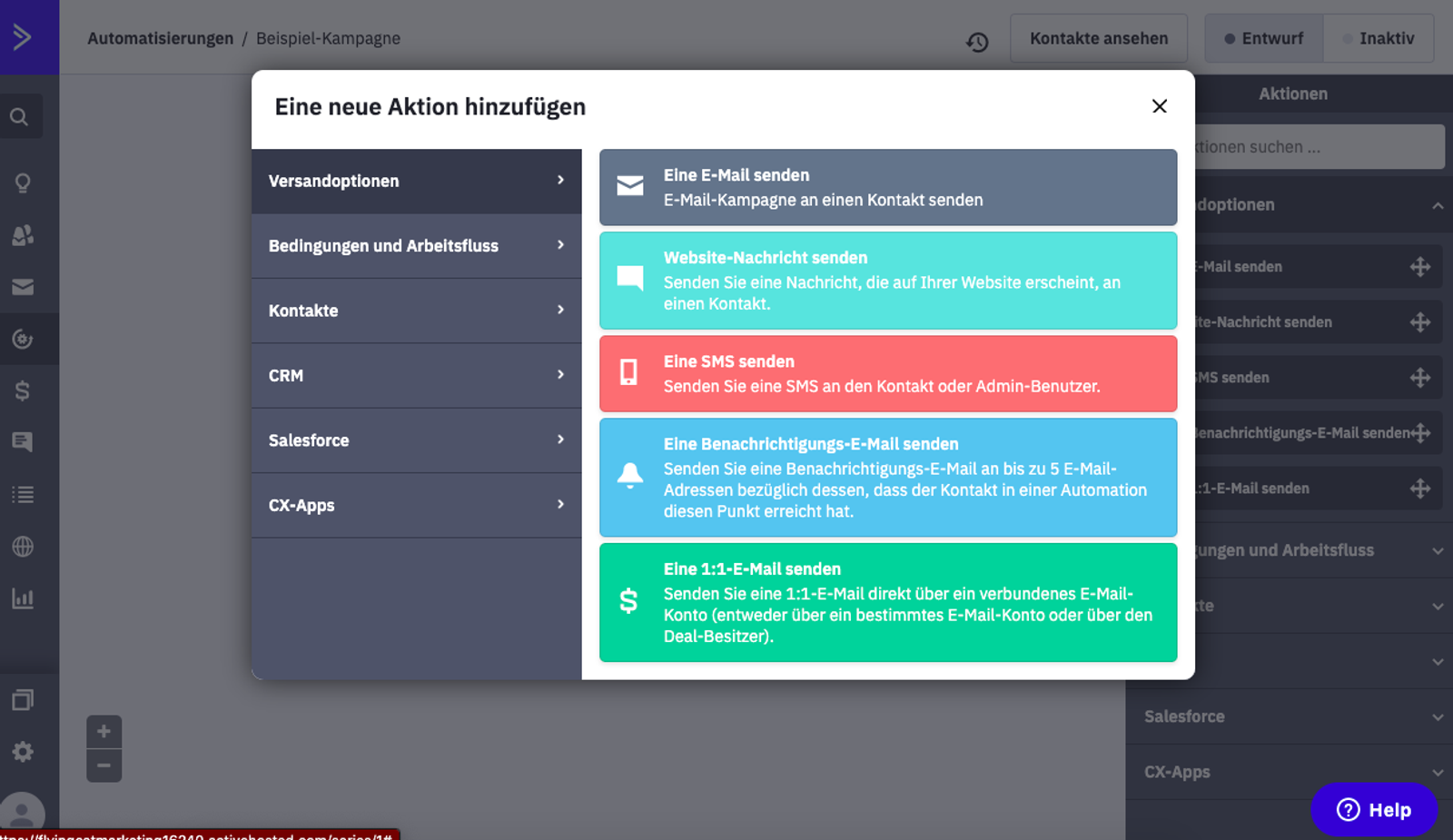Open the dollar sign deals icon
Image resolution: width=1453 pixels, height=840 pixels.
point(23,391)
